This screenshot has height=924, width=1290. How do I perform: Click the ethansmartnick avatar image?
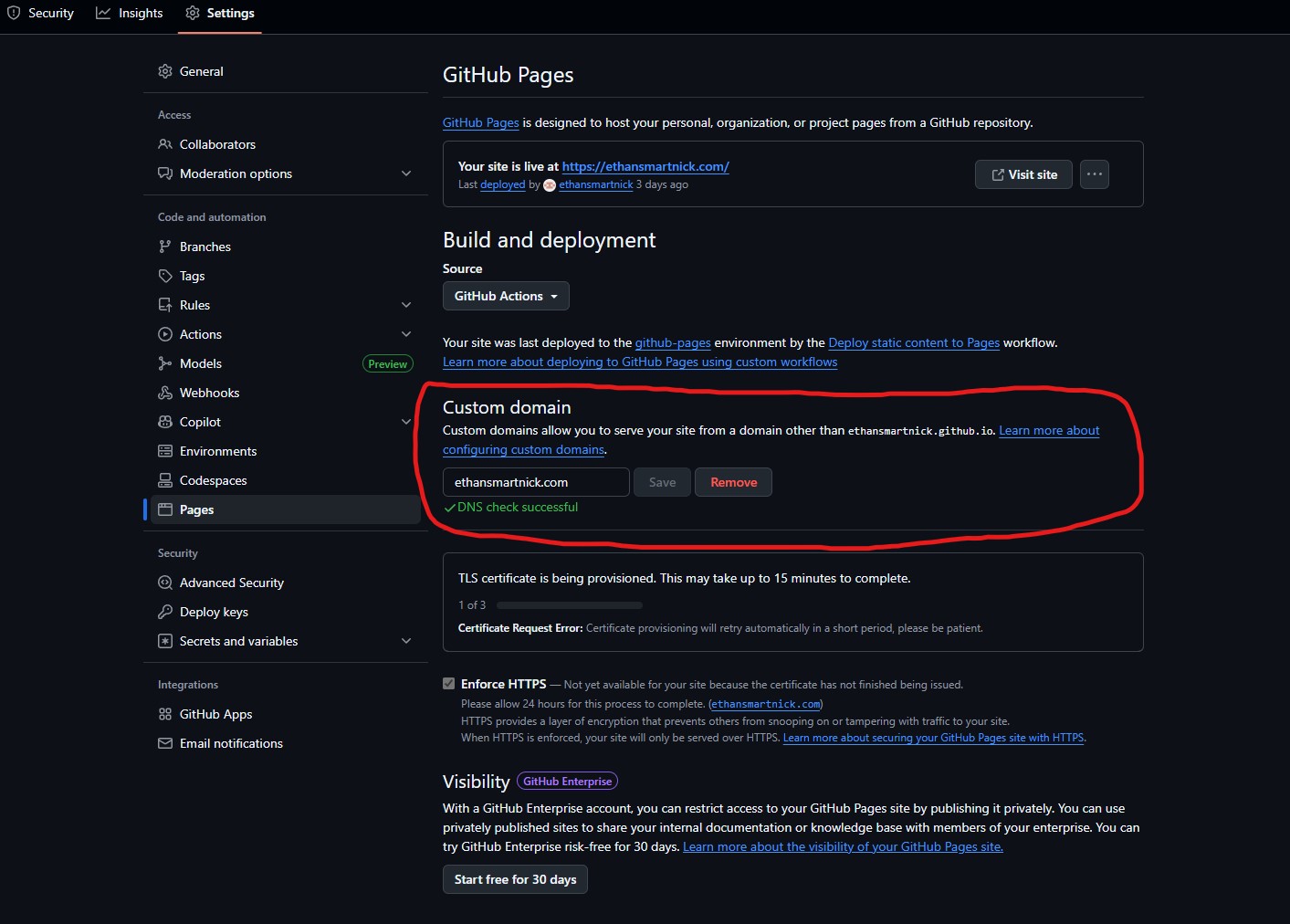click(550, 184)
